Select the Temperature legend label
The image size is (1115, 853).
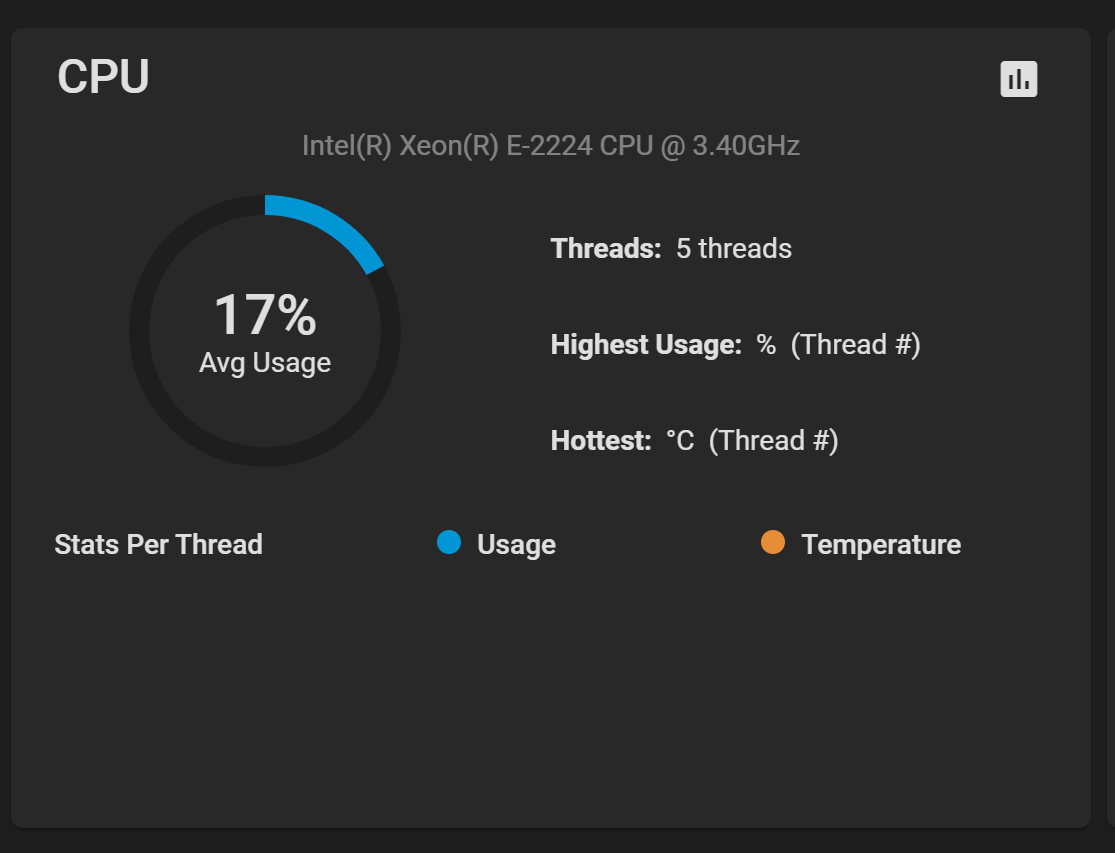point(881,544)
